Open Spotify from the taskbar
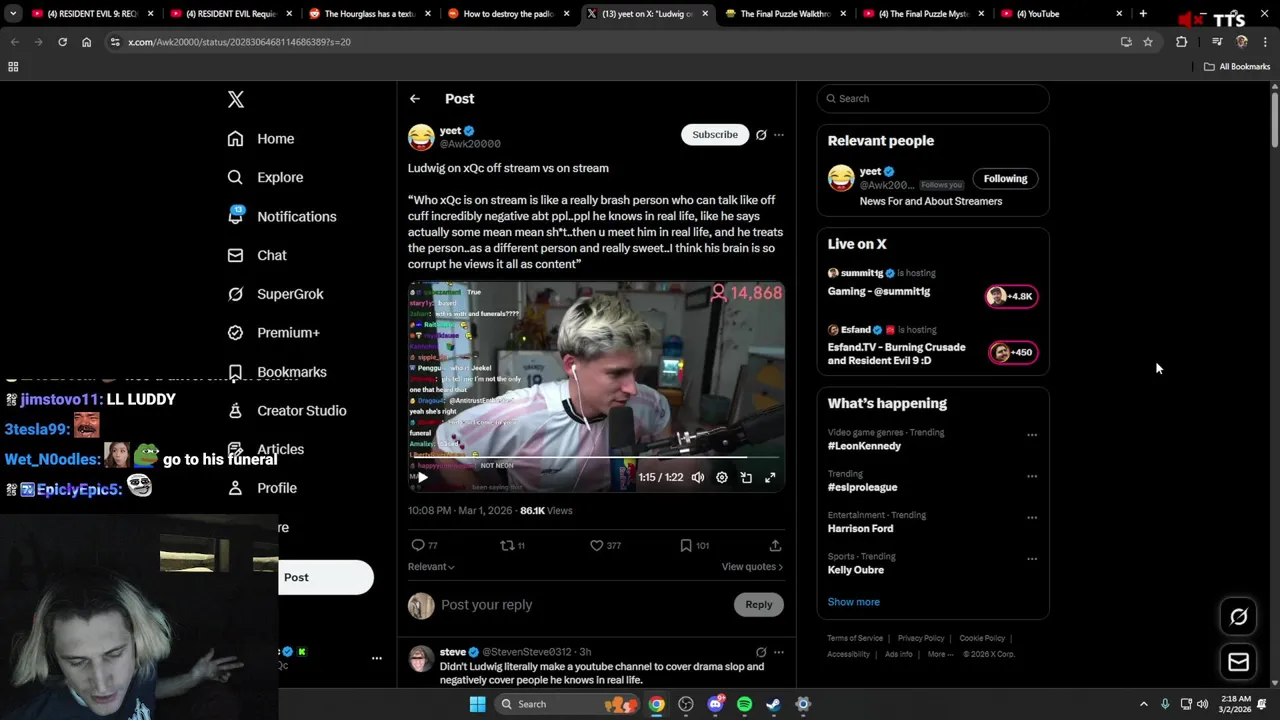 click(x=744, y=704)
